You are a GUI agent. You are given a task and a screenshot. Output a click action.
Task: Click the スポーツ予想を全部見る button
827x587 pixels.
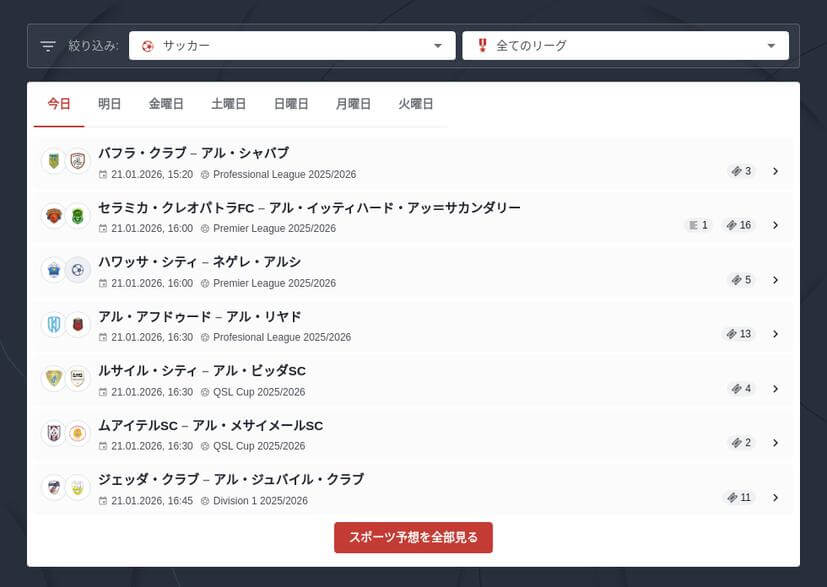(413, 537)
